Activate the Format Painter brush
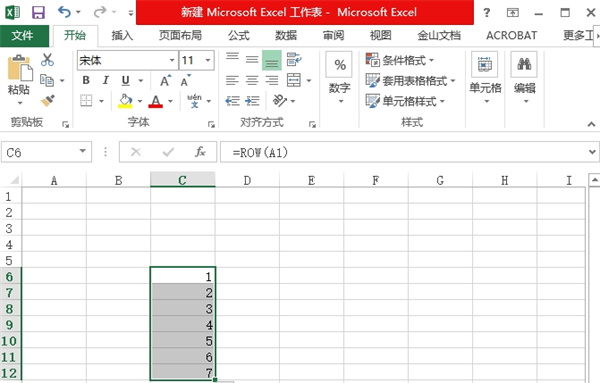This screenshot has height=383, width=600. tap(48, 101)
